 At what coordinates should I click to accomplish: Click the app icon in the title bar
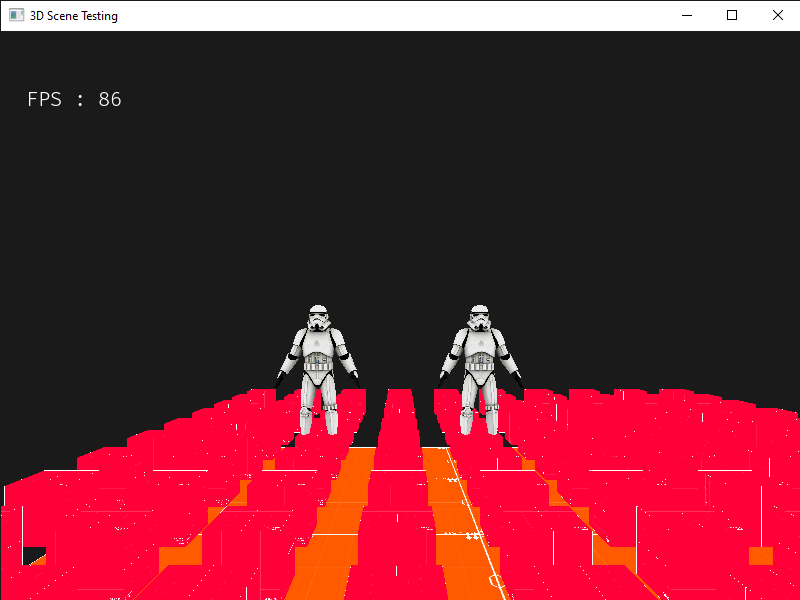[16, 15]
